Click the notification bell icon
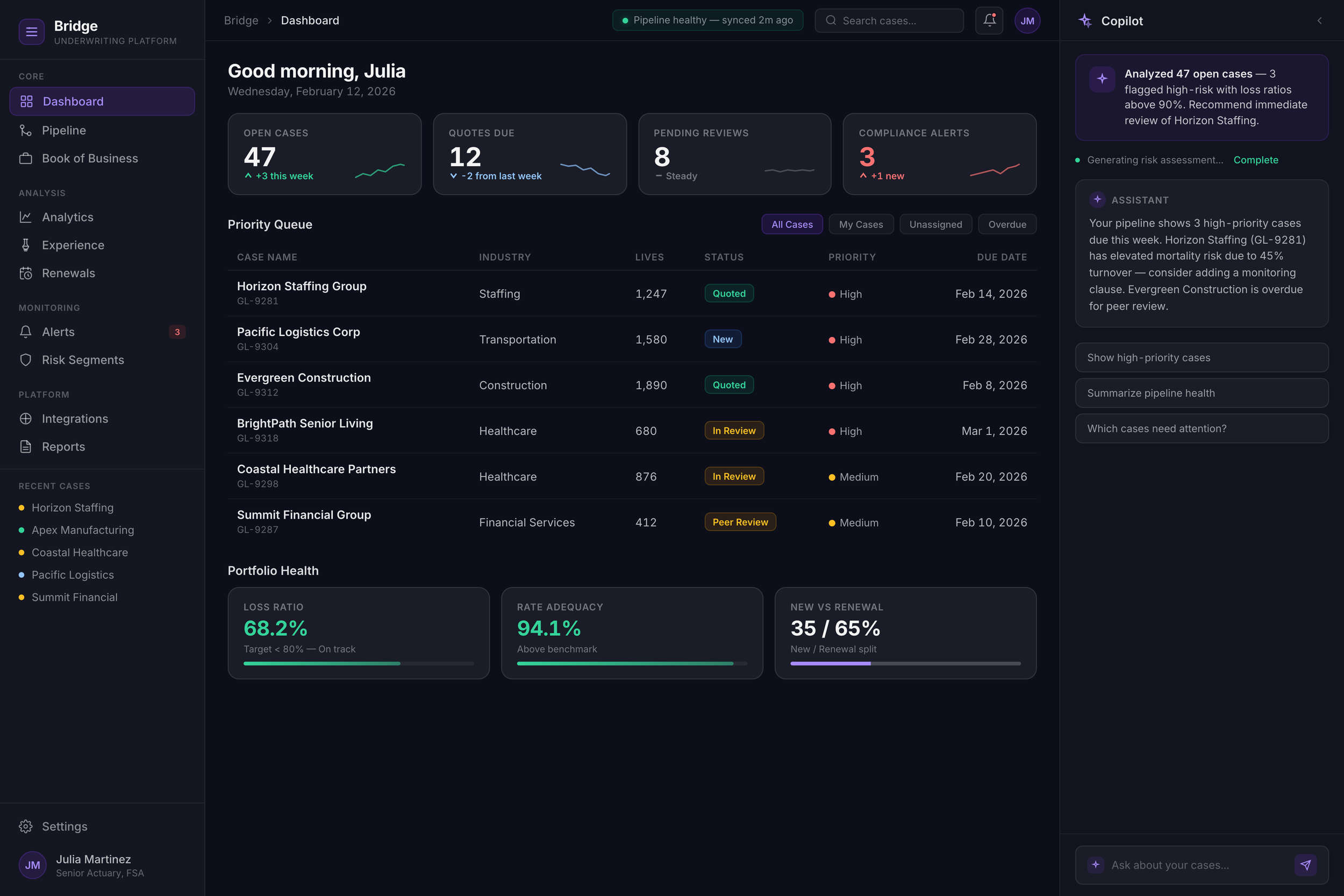 click(x=989, y=20)
